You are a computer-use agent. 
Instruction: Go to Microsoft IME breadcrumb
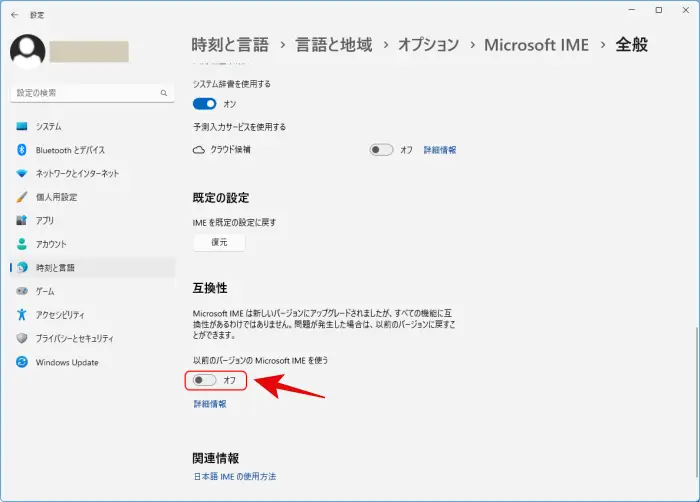(x=536, y=45)
